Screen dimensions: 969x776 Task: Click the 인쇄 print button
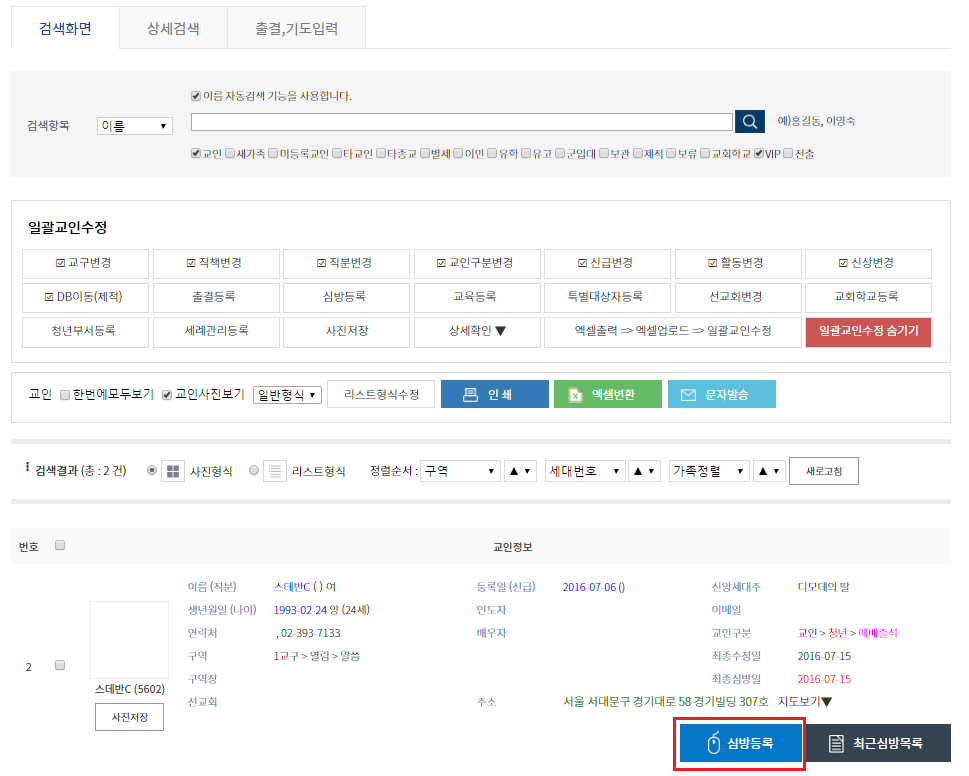[494, 394]
